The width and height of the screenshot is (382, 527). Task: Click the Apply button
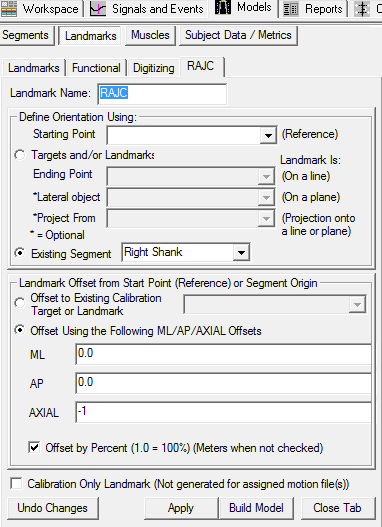[x=181, y=508]
